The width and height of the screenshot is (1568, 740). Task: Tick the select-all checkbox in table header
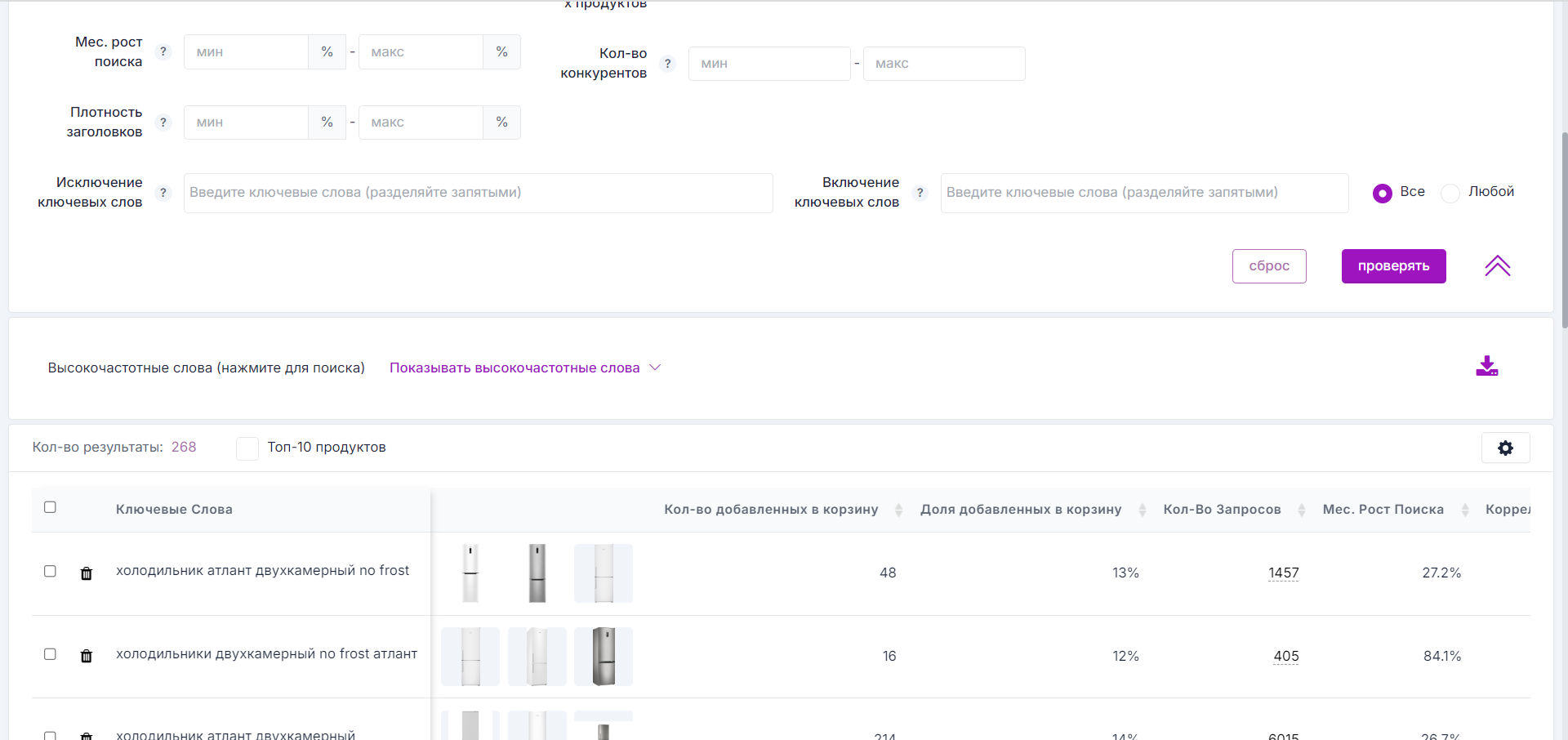(x=50, y=507)
